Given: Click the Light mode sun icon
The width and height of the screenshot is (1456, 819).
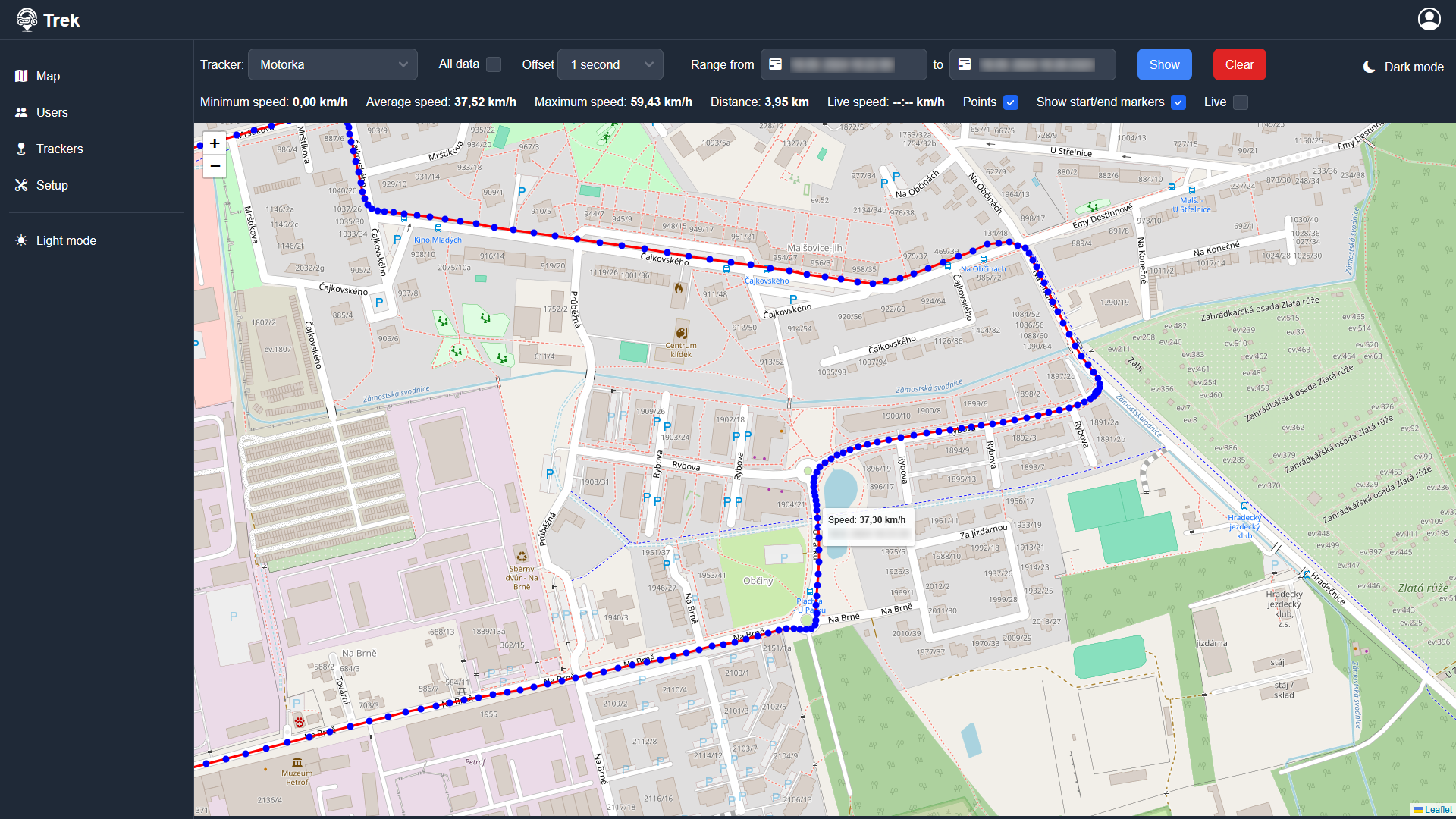Looking at the screenshot, I should (x=21, y=240).
